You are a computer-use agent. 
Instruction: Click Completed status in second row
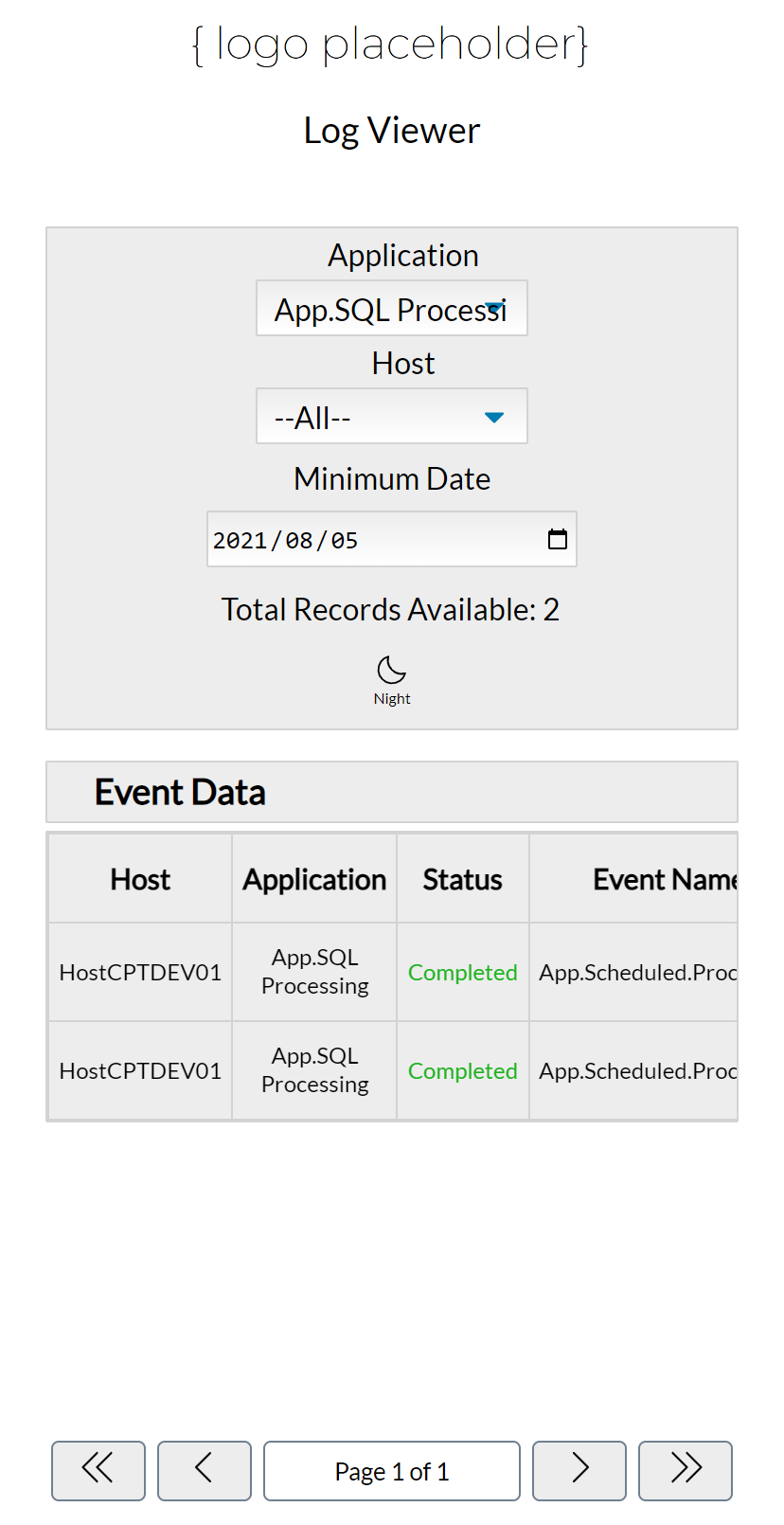463,1070
